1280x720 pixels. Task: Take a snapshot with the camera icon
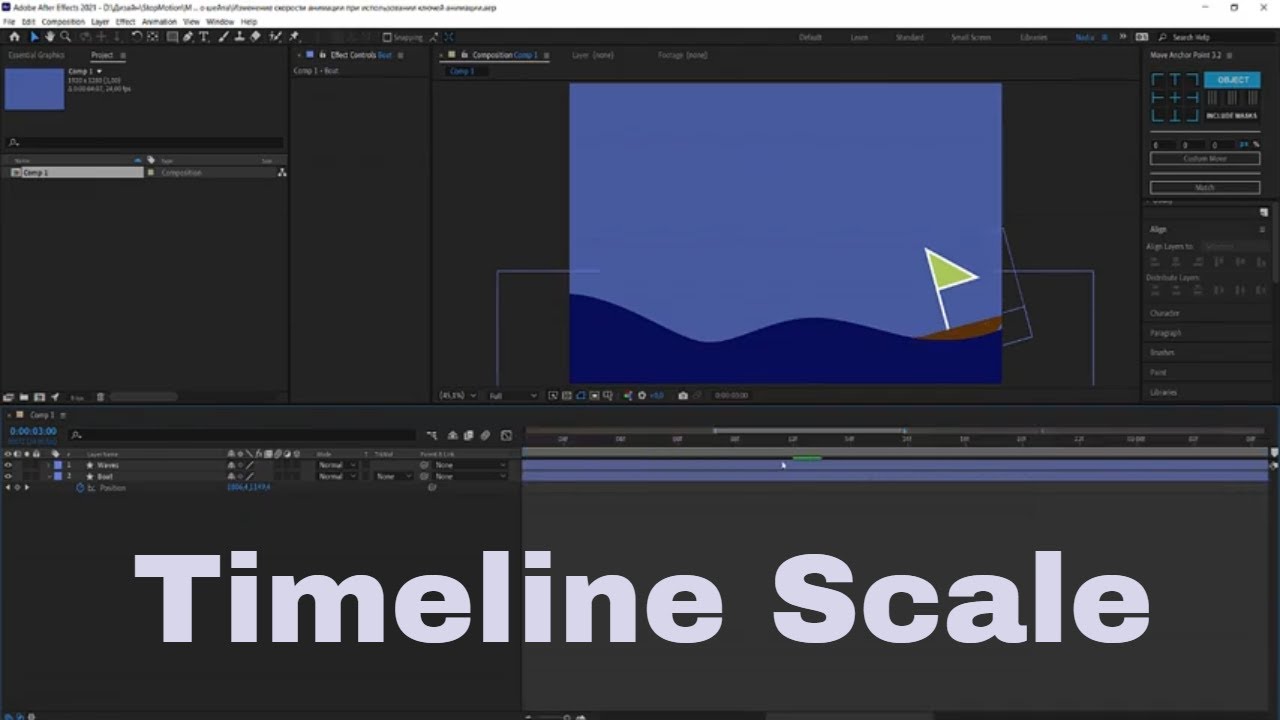[x=683, y=396]
